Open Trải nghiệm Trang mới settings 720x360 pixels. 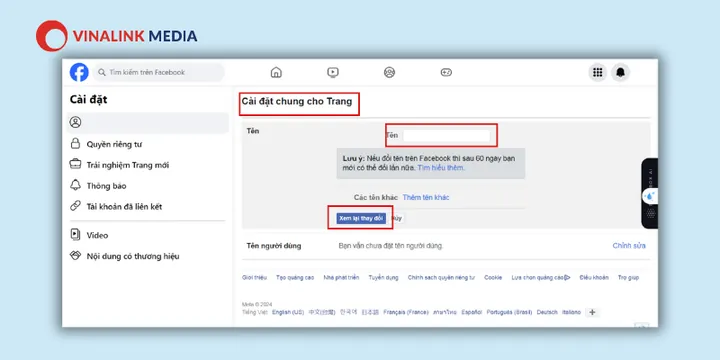(128, 165)
